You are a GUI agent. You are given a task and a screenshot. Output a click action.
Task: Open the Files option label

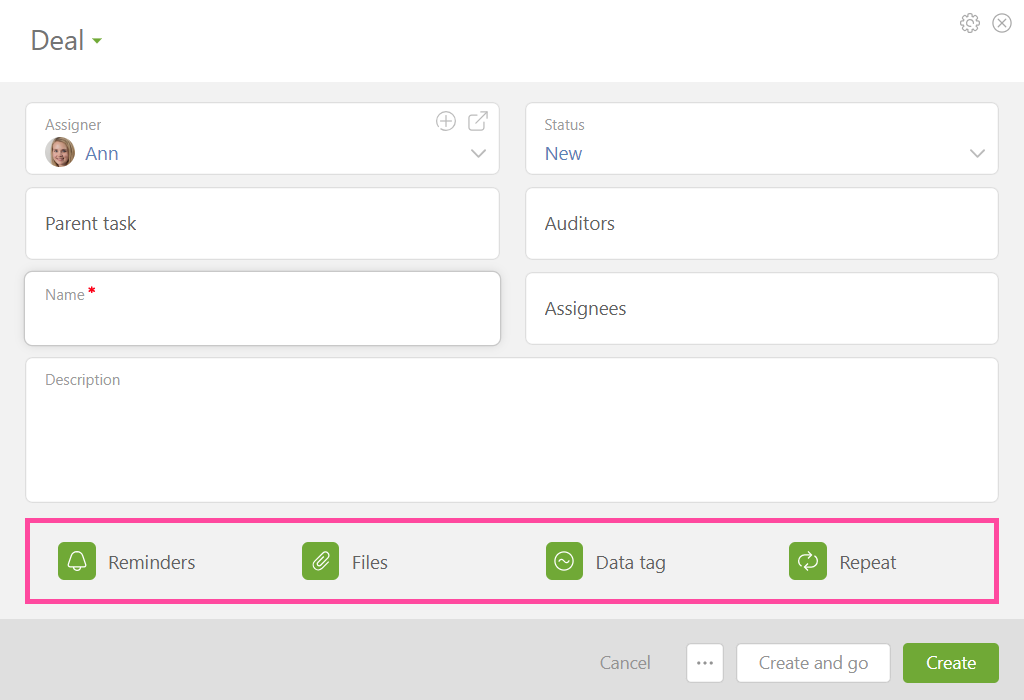370,562
